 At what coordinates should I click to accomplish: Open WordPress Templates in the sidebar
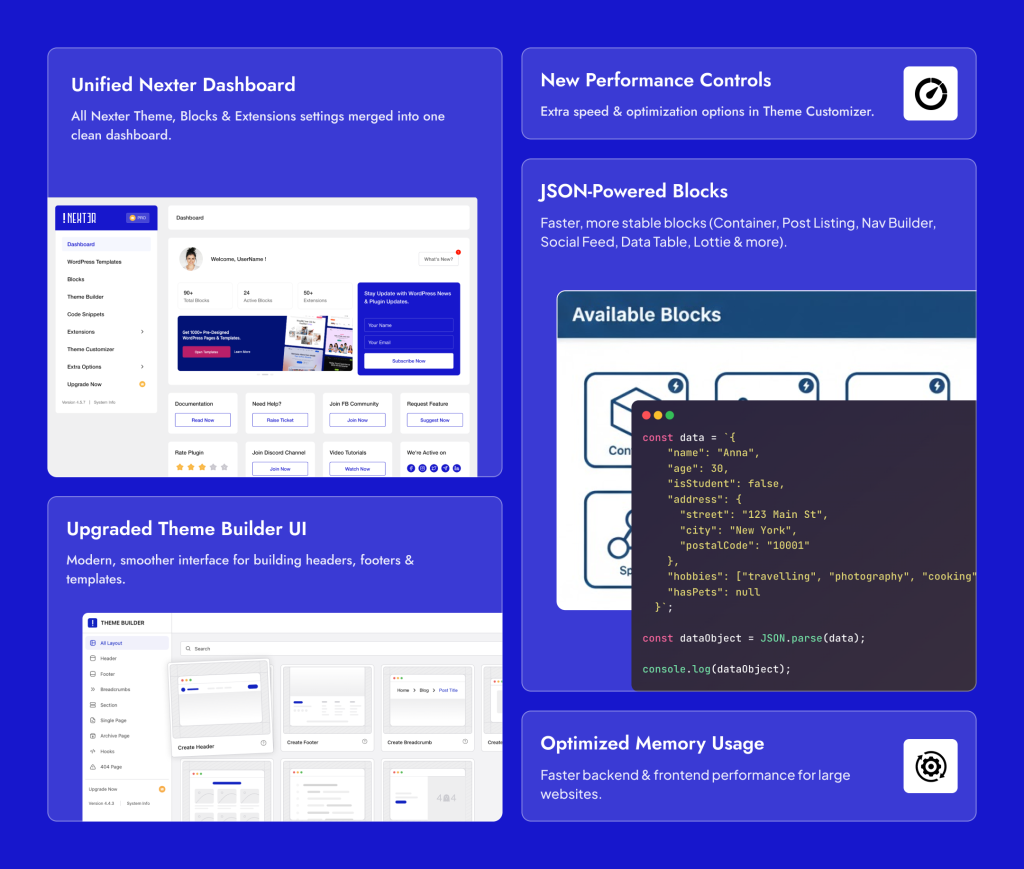tap(94, 262)
